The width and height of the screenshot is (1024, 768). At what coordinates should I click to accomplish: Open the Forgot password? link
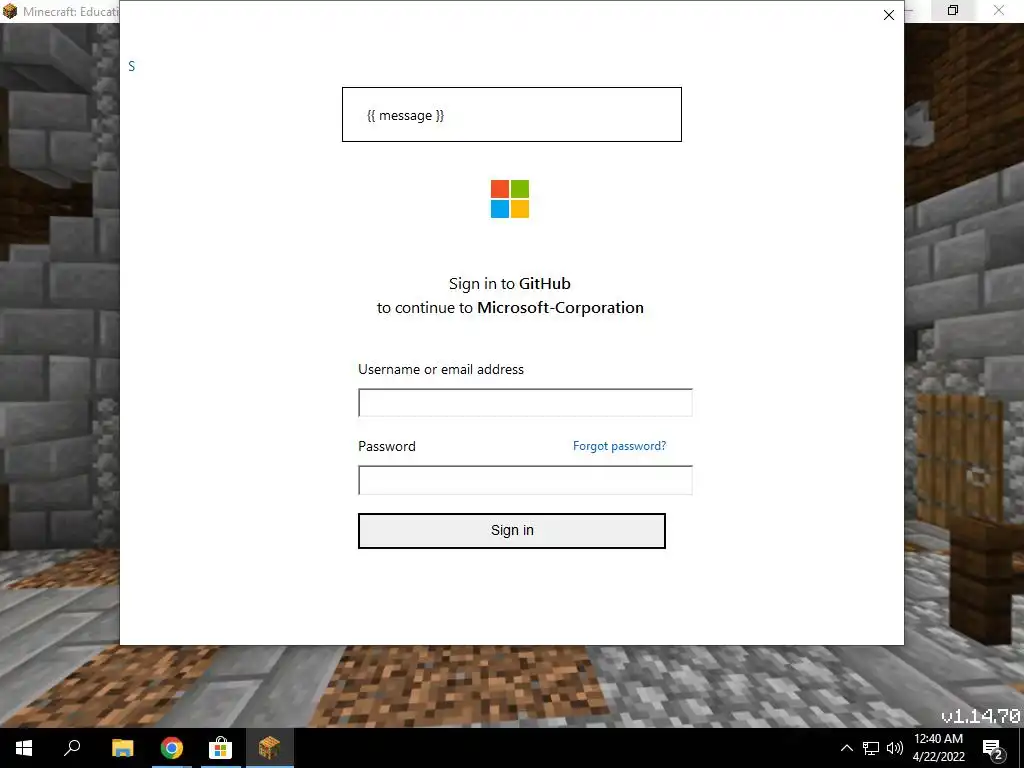pyautogui.click(x=619, y=446)
